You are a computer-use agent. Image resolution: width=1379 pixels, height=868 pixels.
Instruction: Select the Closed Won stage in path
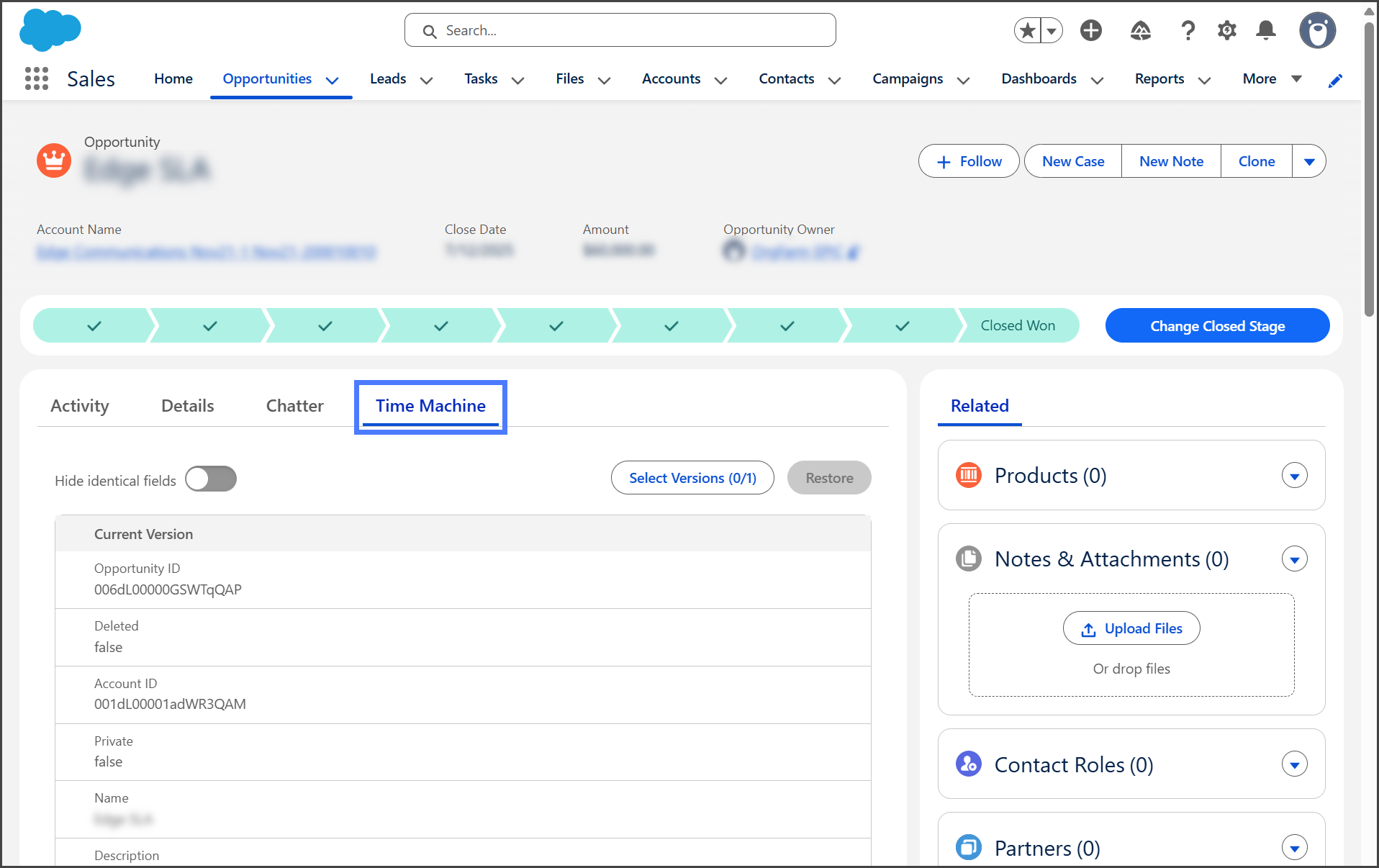coord(1017,326)
